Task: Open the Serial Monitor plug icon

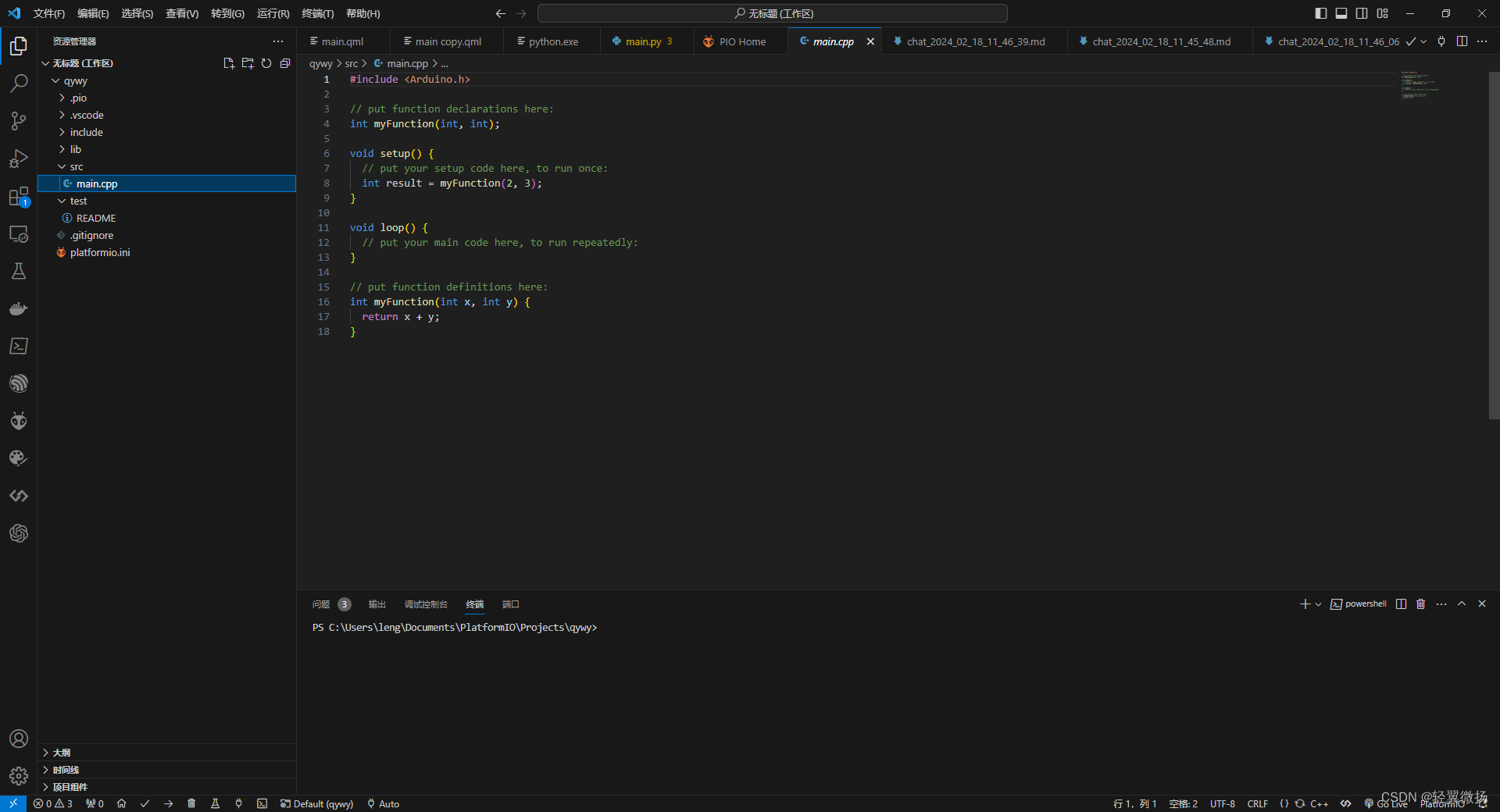Action: point(238,803)
